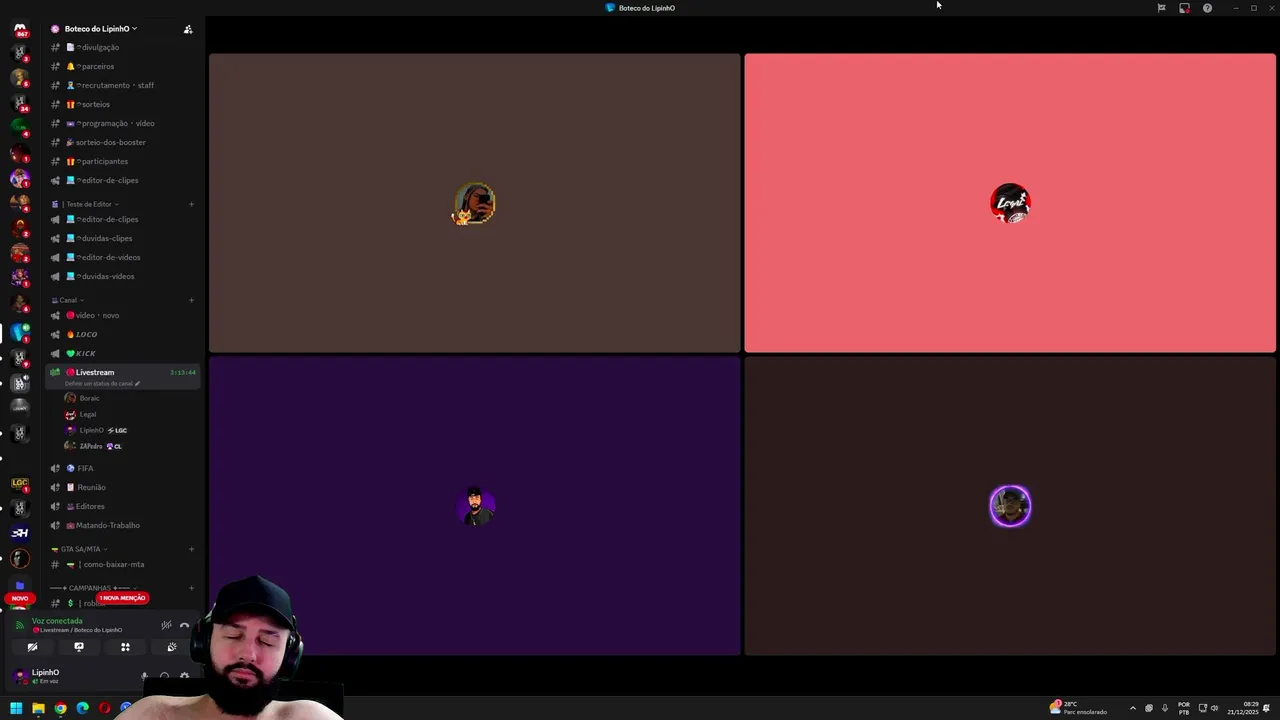Collapse GTA SA/MTA category

tap(79, 549)
